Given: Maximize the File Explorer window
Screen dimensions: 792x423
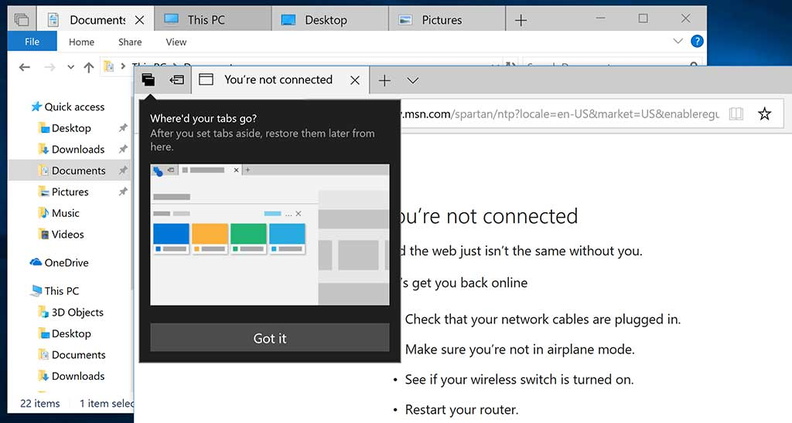Looking at the screenshot, I should click(x=643, y=19).
